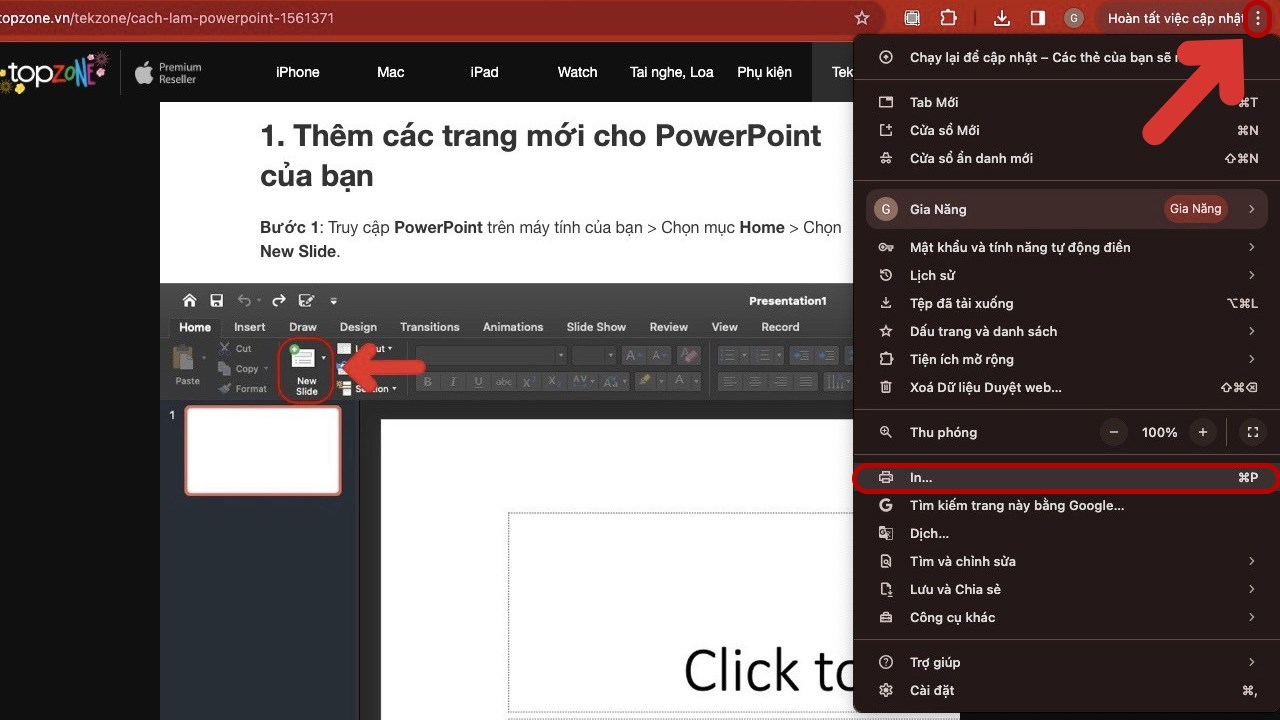Click the save disk icon in PowerPoint
This screenshot has width=1280, height=720.
(216, 301)
